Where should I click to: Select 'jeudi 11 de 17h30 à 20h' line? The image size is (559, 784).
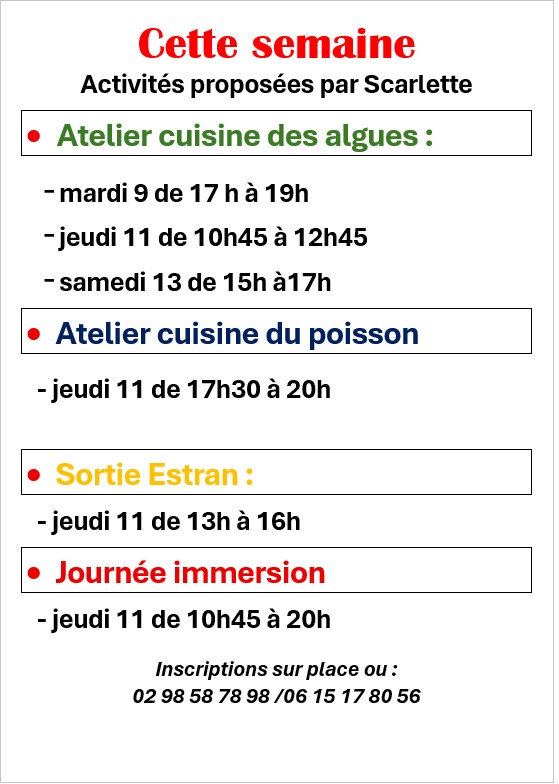coord(184,390)
